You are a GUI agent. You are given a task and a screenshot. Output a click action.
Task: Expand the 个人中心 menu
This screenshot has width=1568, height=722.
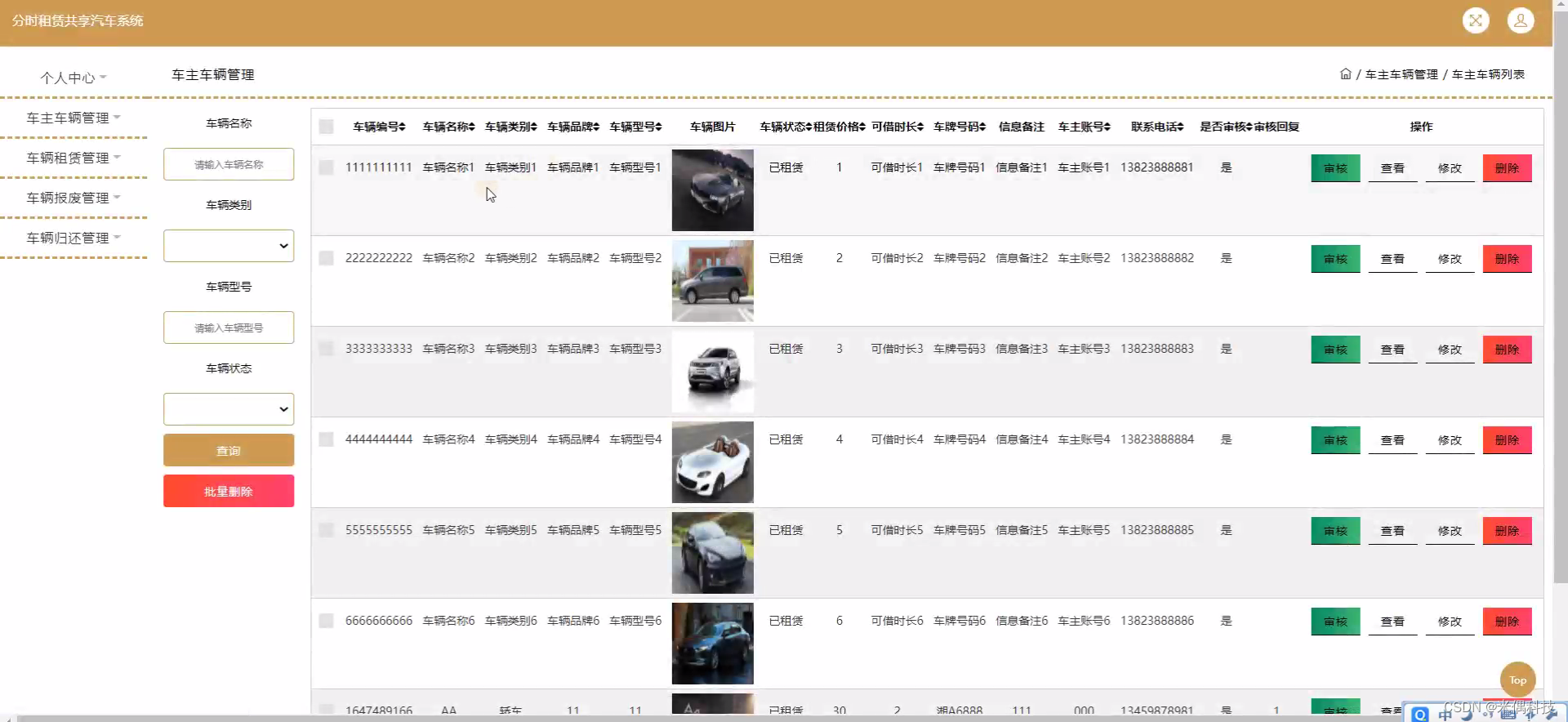point(73,78)
